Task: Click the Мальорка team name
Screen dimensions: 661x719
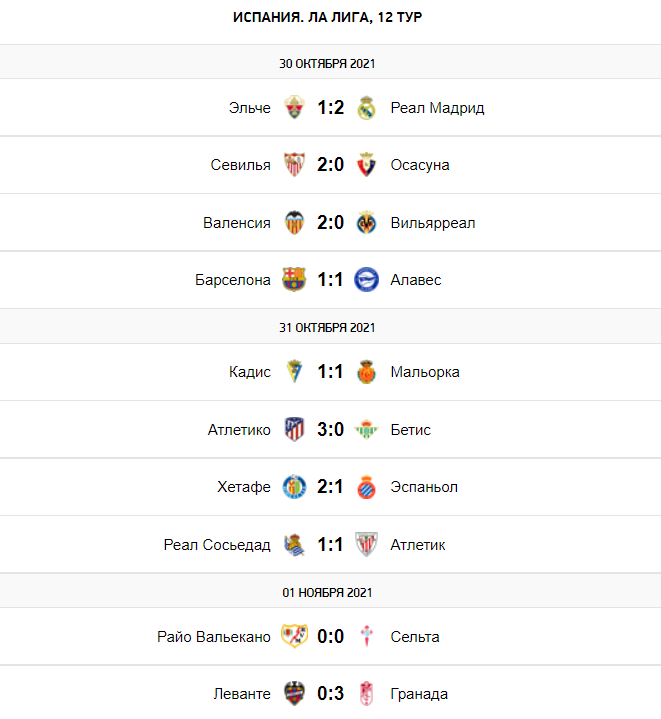Action: (x=425, y=372)
